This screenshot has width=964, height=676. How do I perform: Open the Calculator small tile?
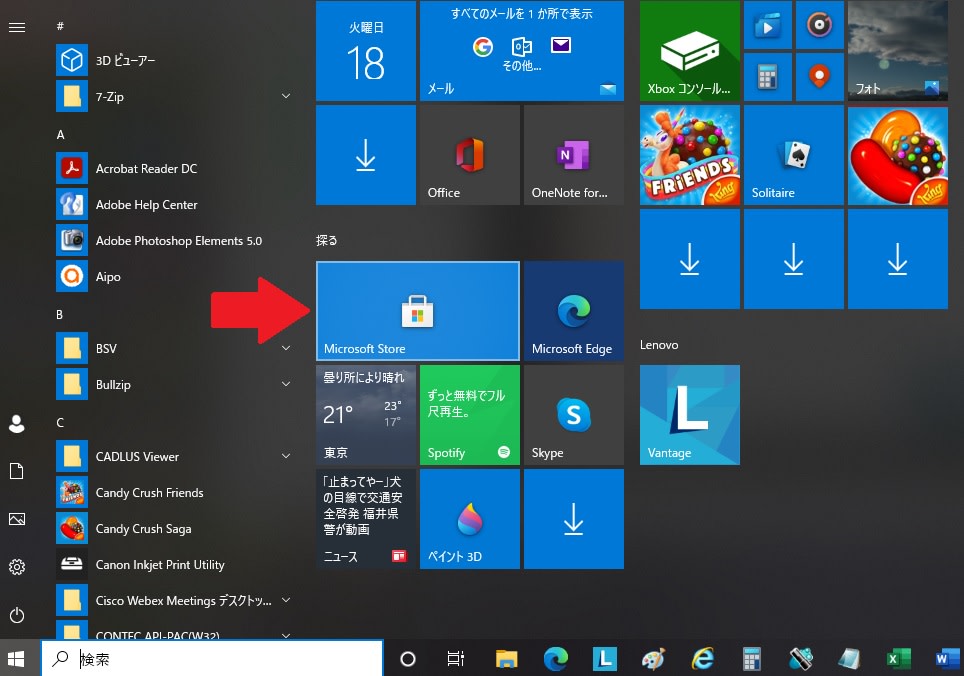pyautogui.click(x=768, y=77)
